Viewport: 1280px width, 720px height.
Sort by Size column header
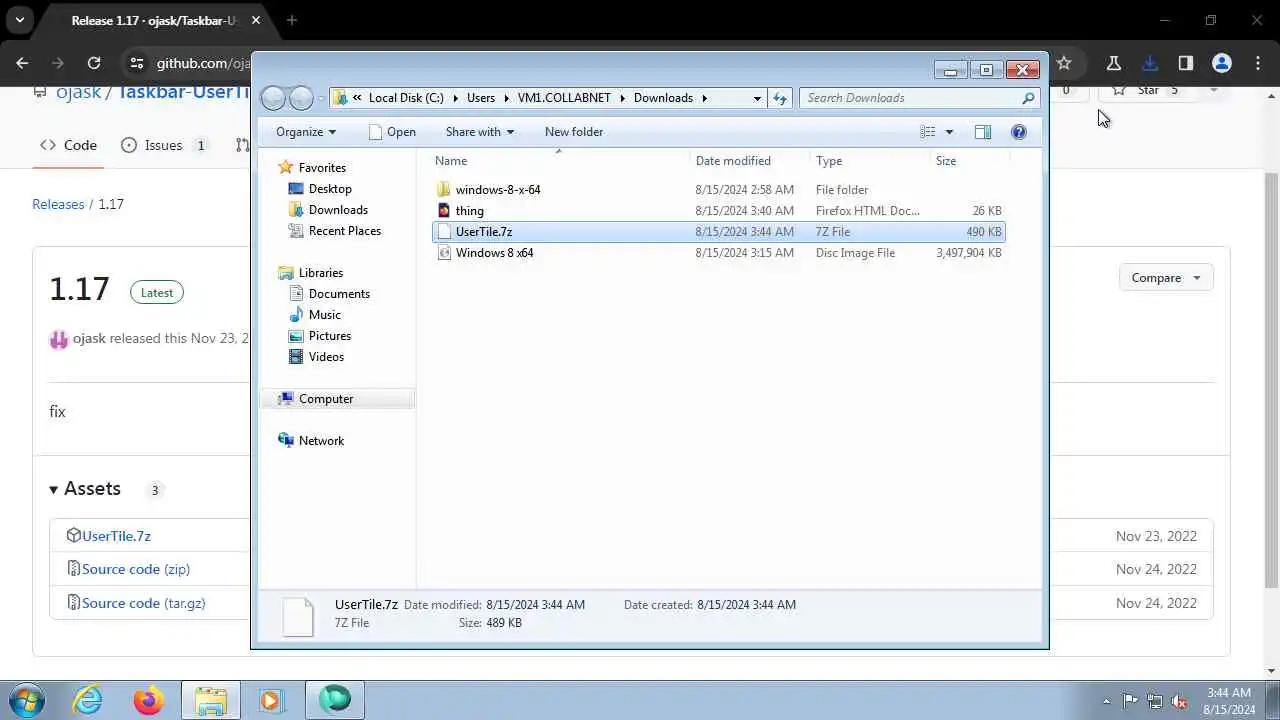(946, 161)
